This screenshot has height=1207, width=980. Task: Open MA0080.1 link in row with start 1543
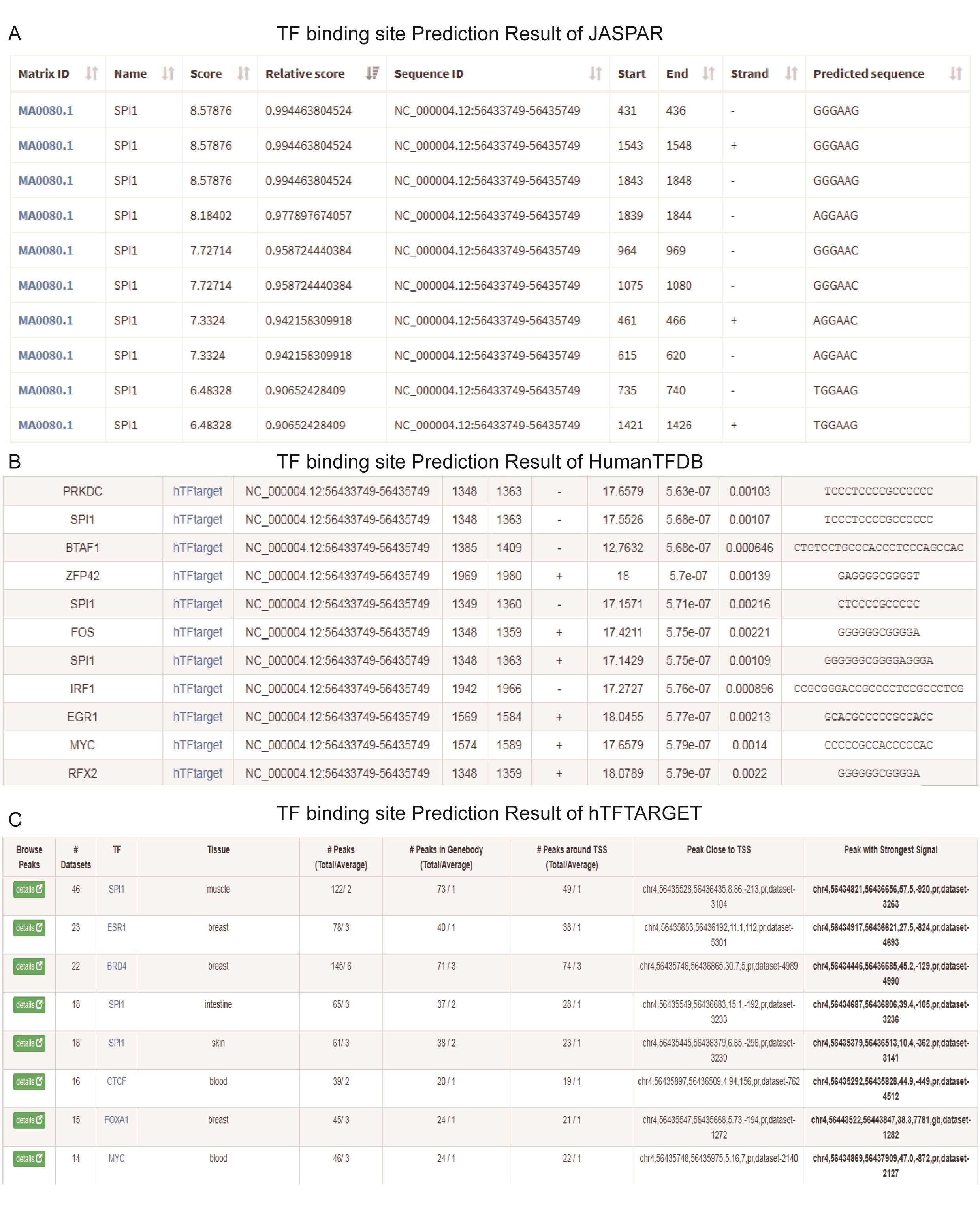46,146
